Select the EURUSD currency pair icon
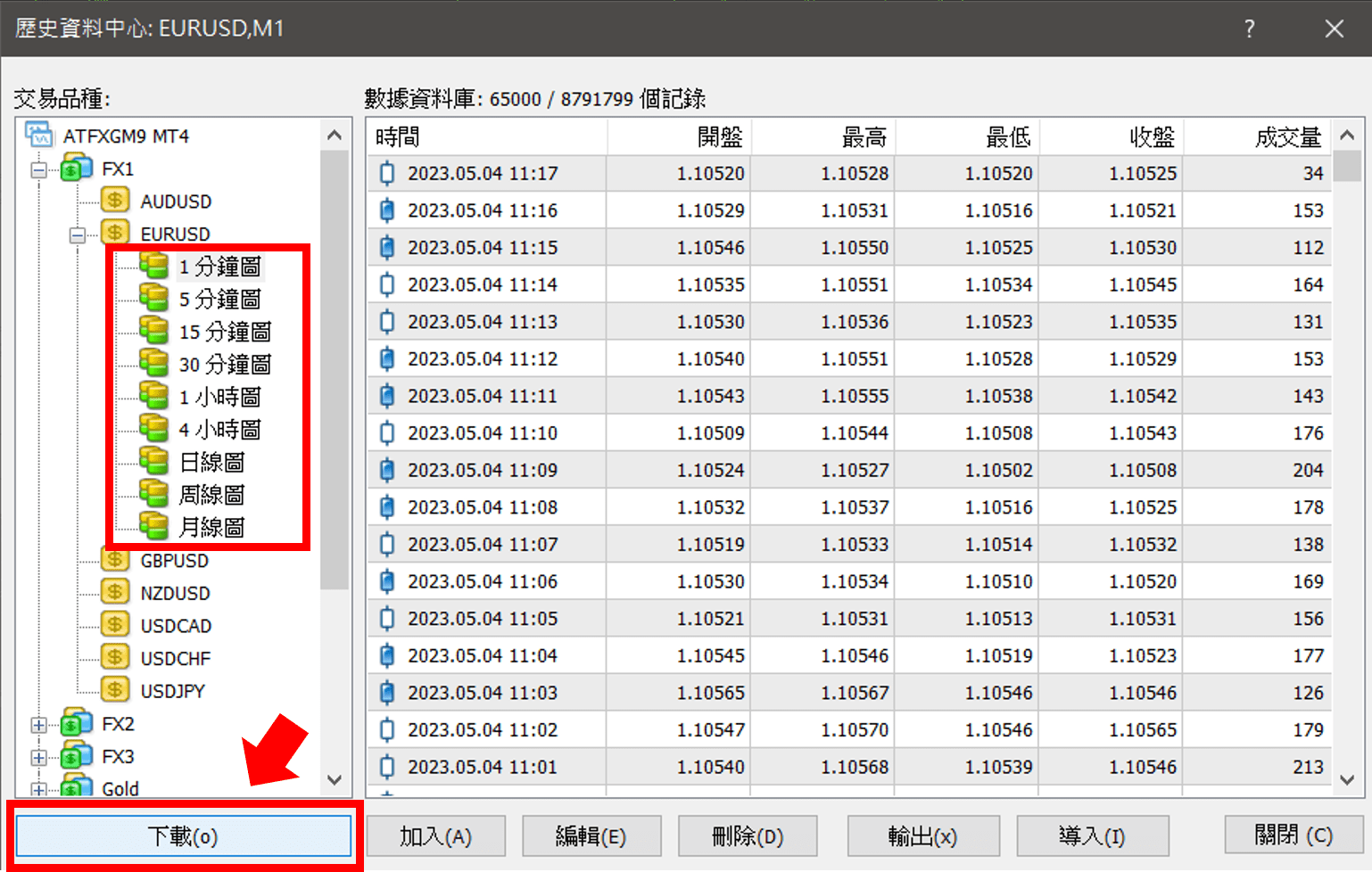The height and width of the screenshot is (872, 1372). 115,233
